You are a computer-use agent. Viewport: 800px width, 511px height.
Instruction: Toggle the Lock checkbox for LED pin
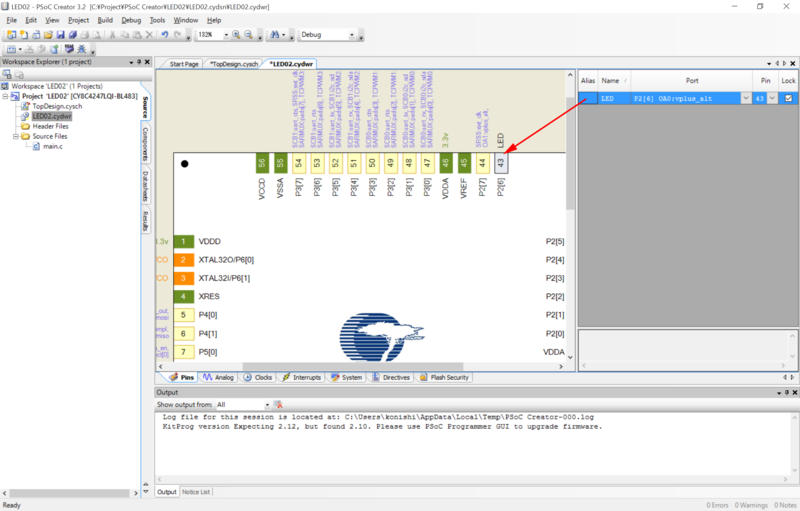point(788,98)
